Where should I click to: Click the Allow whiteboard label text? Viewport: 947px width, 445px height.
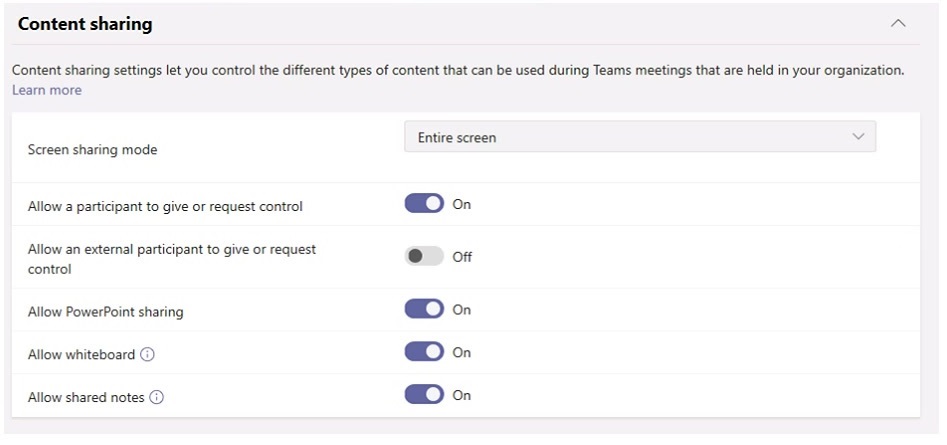pos(82,354)
